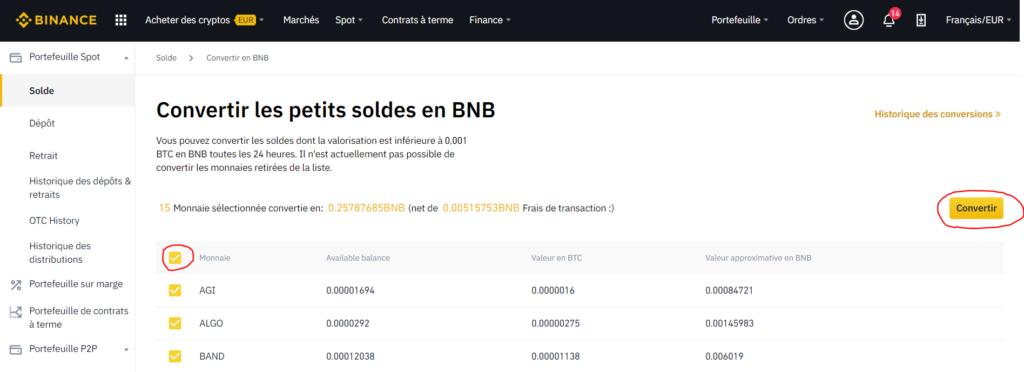Click the Available balance column header
1024x372 pixels.
point(358,258)
